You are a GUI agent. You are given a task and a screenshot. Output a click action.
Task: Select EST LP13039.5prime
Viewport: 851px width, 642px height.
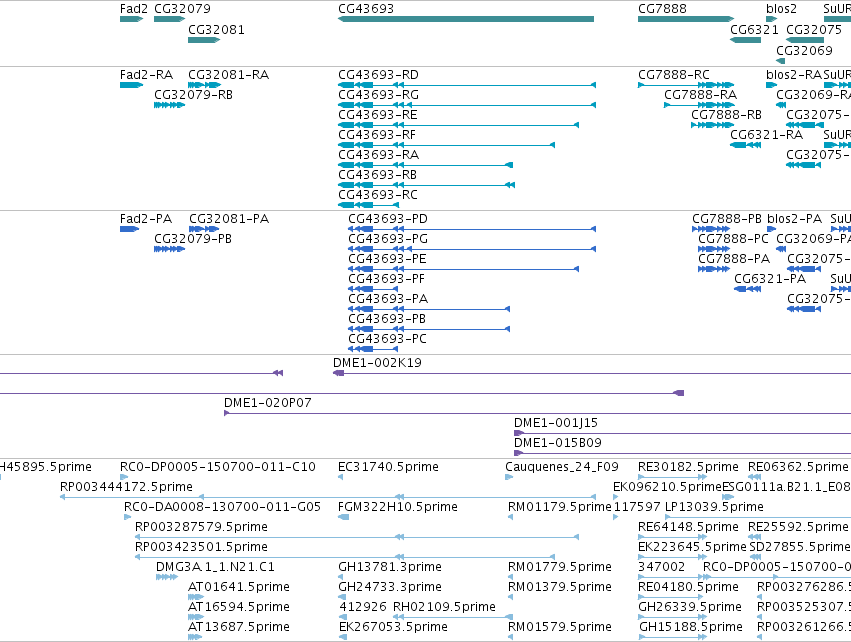point(758,517)
